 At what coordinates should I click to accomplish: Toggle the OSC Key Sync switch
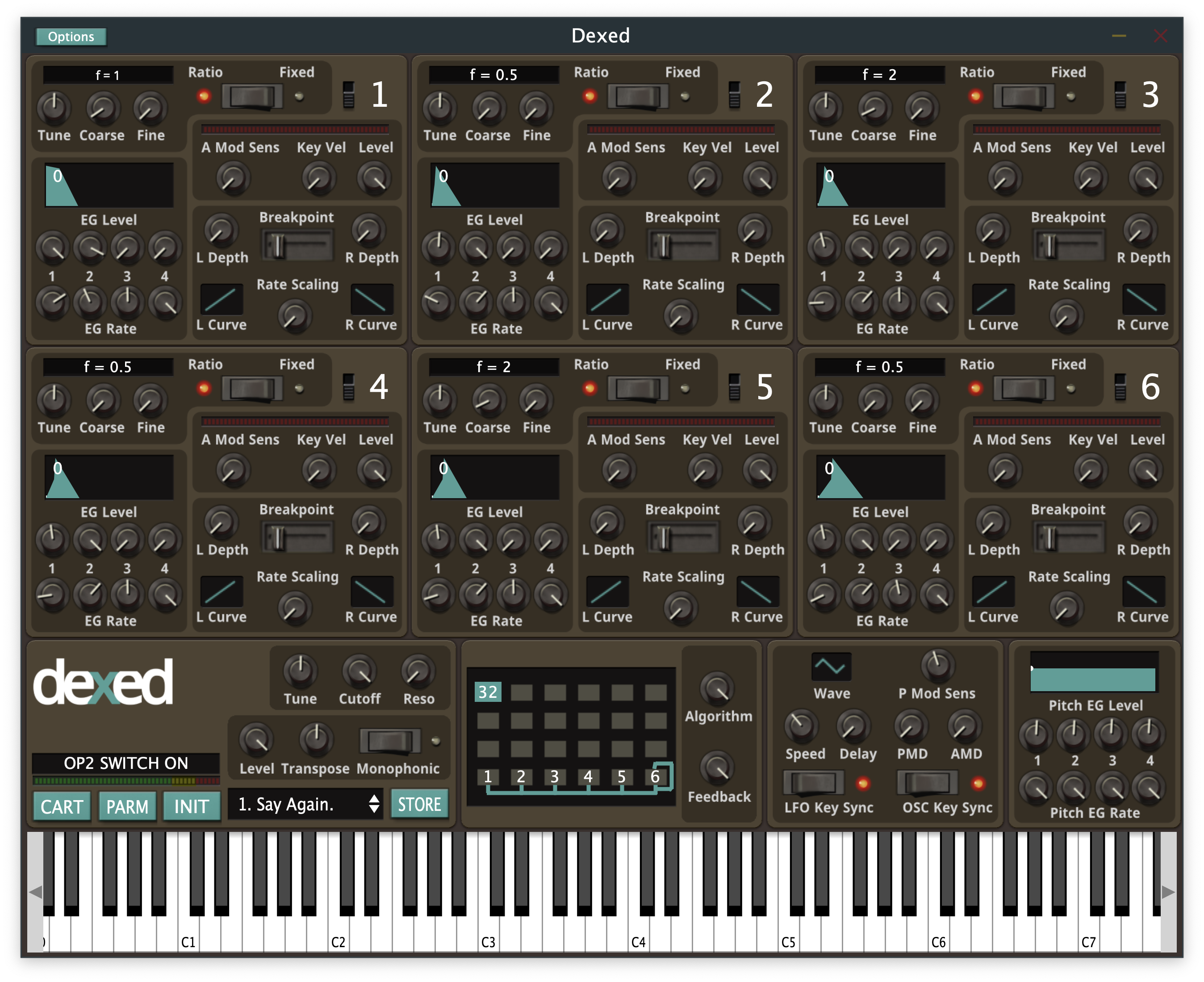click(928, 783)
